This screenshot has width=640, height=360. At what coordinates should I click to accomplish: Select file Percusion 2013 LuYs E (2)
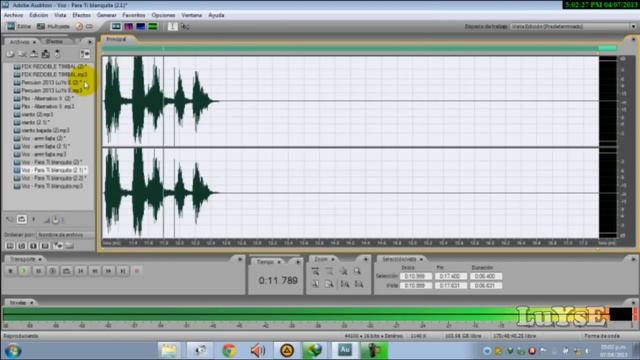click(48, 82)
